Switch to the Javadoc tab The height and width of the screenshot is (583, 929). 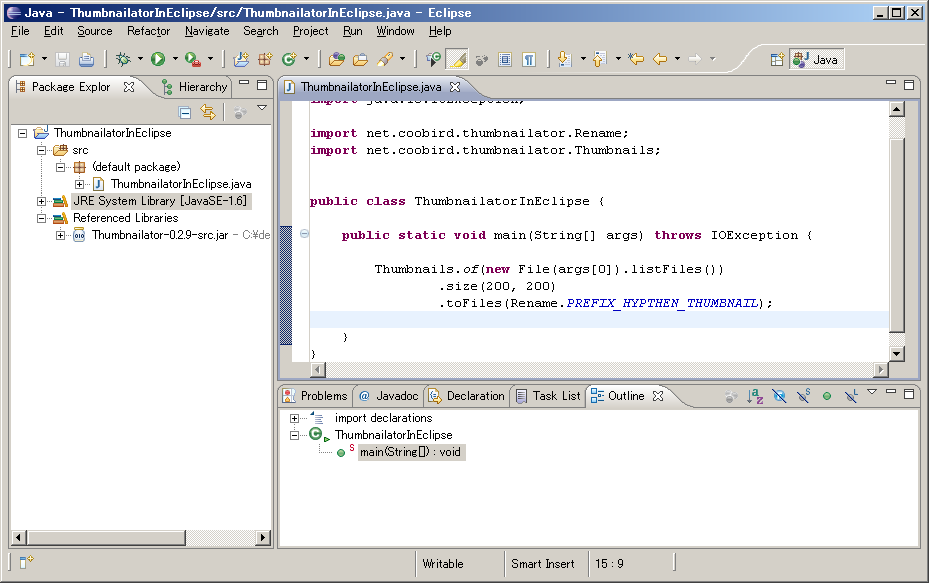[x=389, y=396]
